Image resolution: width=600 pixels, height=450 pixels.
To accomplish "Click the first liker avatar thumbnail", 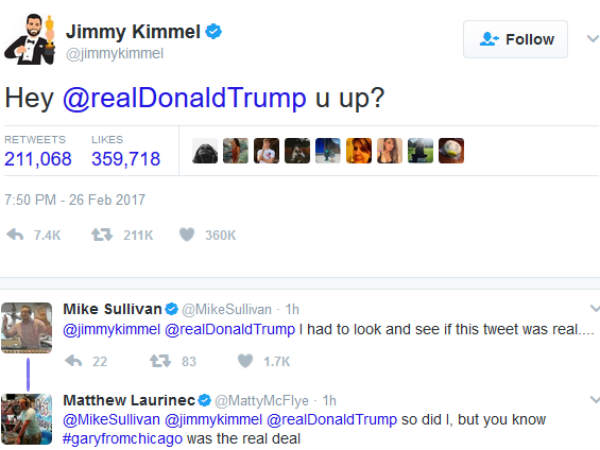I will point(207,150).
